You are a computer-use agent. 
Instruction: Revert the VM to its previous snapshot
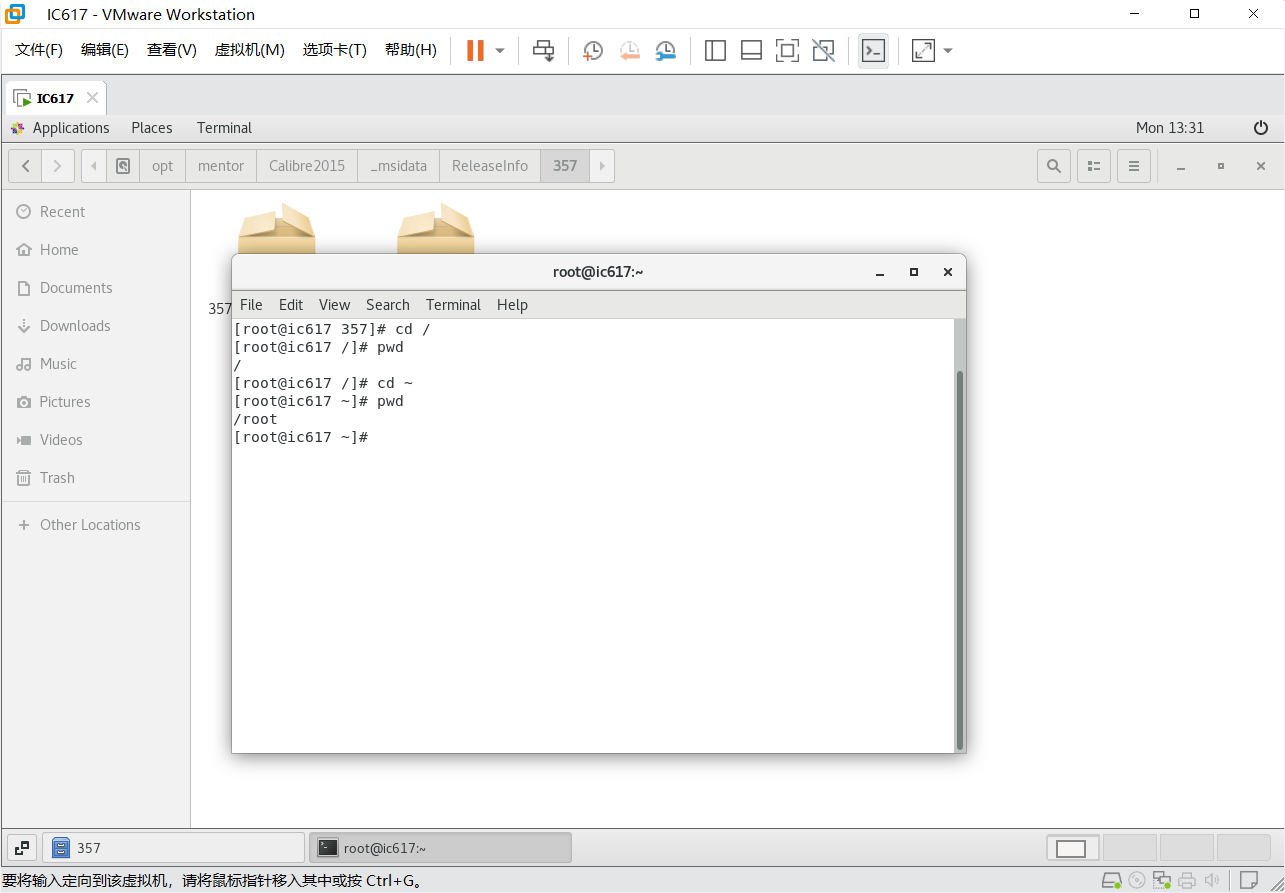point(629,50)
